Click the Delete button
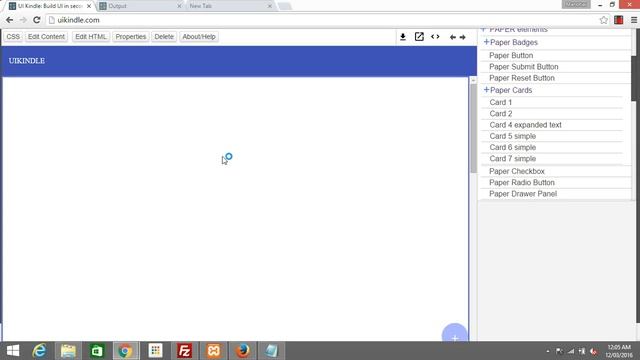This screenshot has height=360, width=640. pyautogui.click(x=164, y=37)
